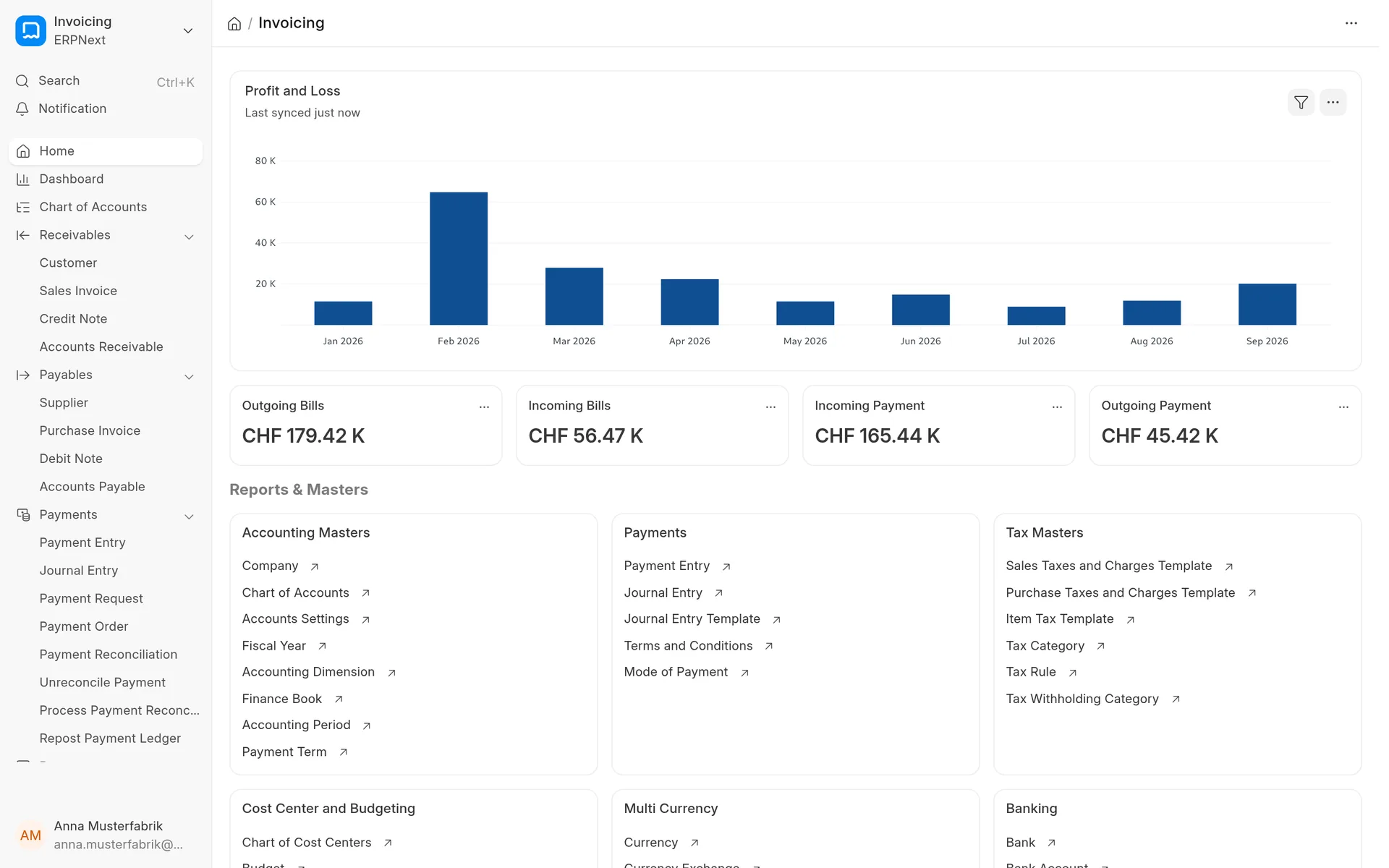Open Tax Withholding Category link
The image size is (1389, 868).
pyautogui.click(x=1082, y=699)
